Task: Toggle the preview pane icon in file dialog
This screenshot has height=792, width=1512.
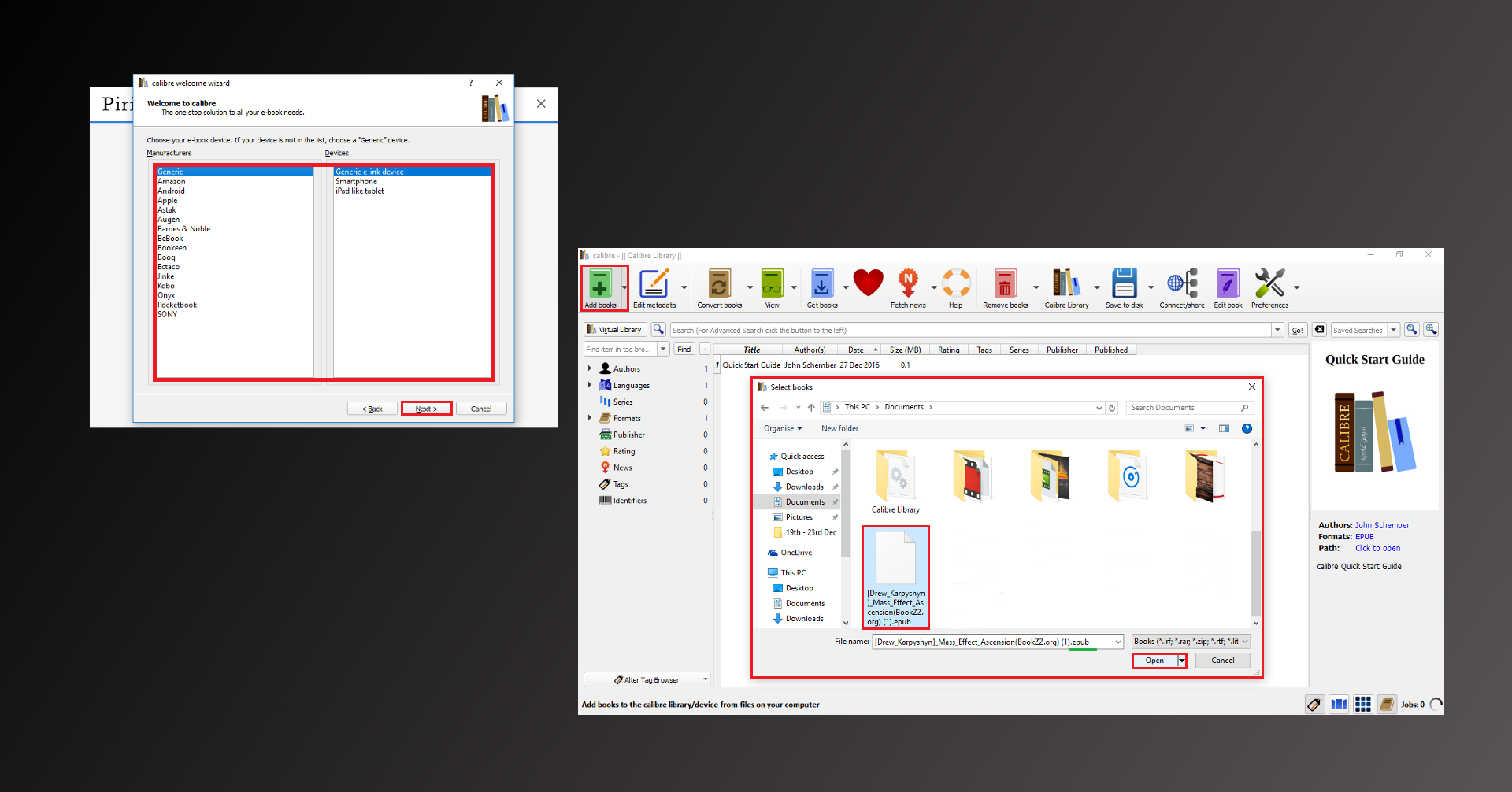Action: (1224, 428)
